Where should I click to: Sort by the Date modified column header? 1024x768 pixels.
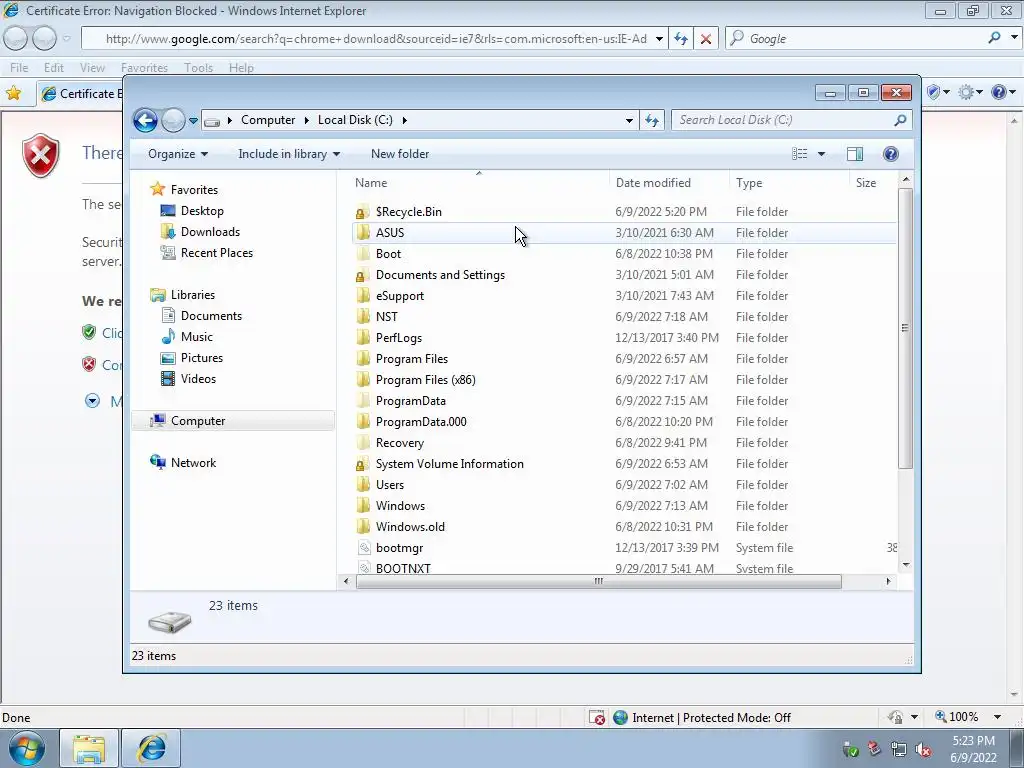(669, 183)
